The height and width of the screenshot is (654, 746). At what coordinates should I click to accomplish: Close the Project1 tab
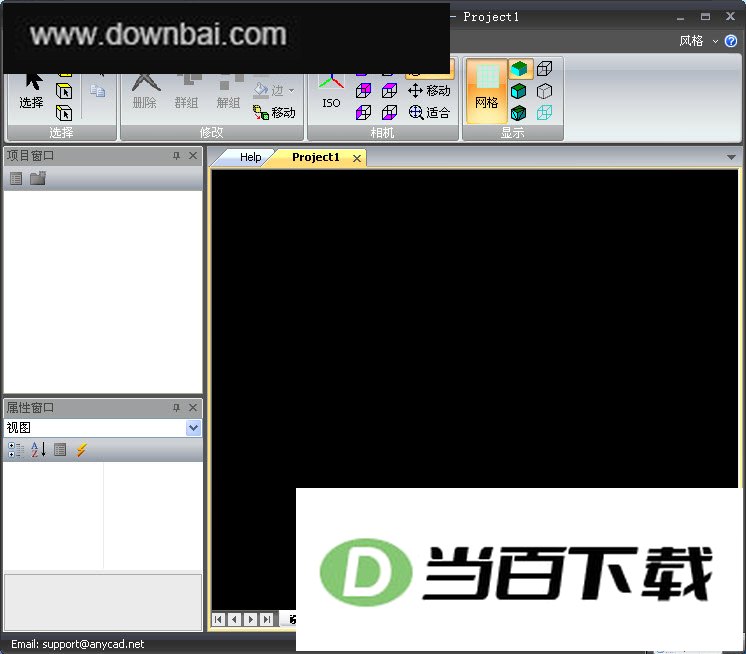click(357, 158)
